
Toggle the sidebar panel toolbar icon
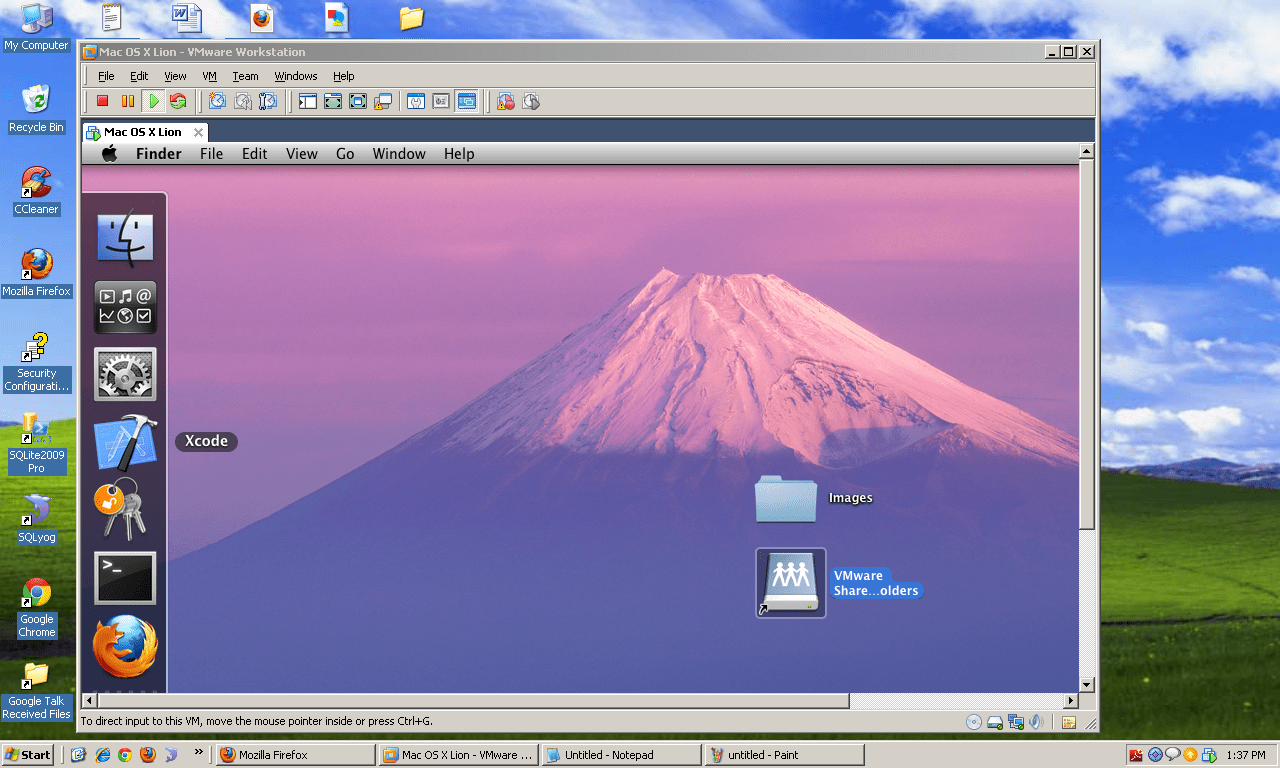coord(308,101)
